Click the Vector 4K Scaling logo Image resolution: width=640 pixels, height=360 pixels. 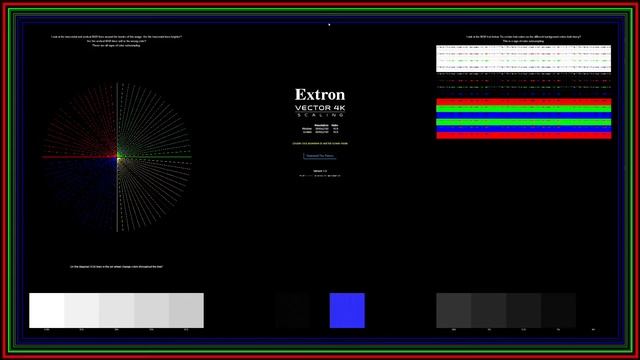320,111
